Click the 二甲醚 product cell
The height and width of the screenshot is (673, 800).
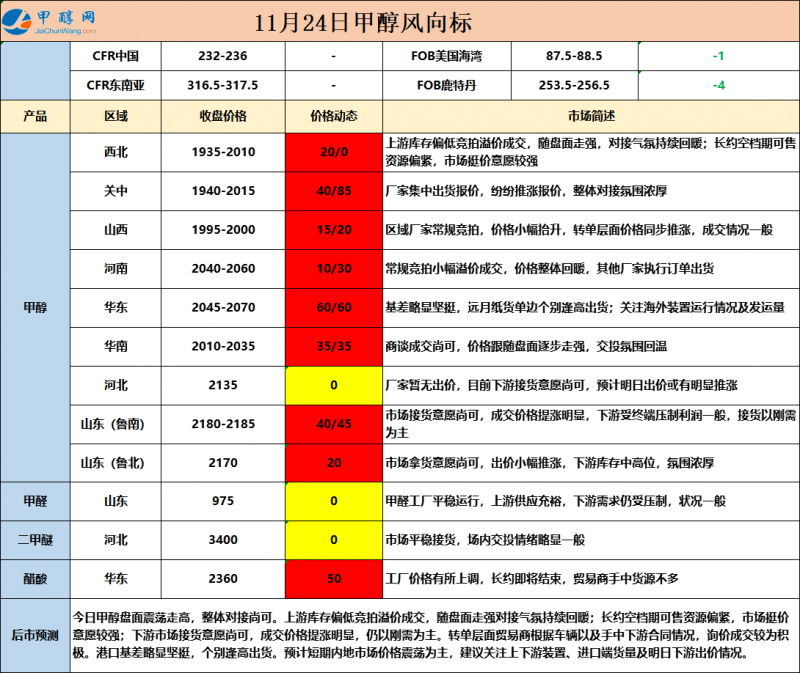pyautogui.click(x=35, y=540)
